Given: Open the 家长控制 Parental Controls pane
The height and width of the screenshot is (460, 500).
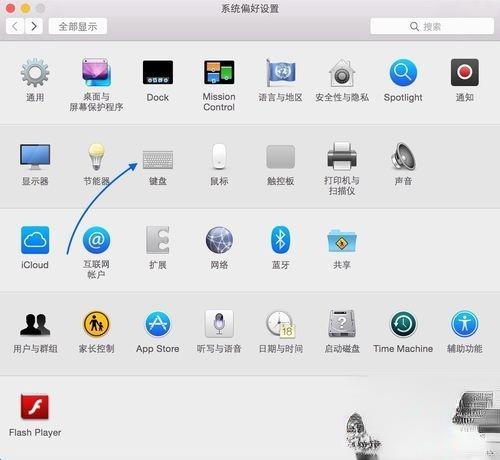Looking at the screenshot, I should point(96,324).
